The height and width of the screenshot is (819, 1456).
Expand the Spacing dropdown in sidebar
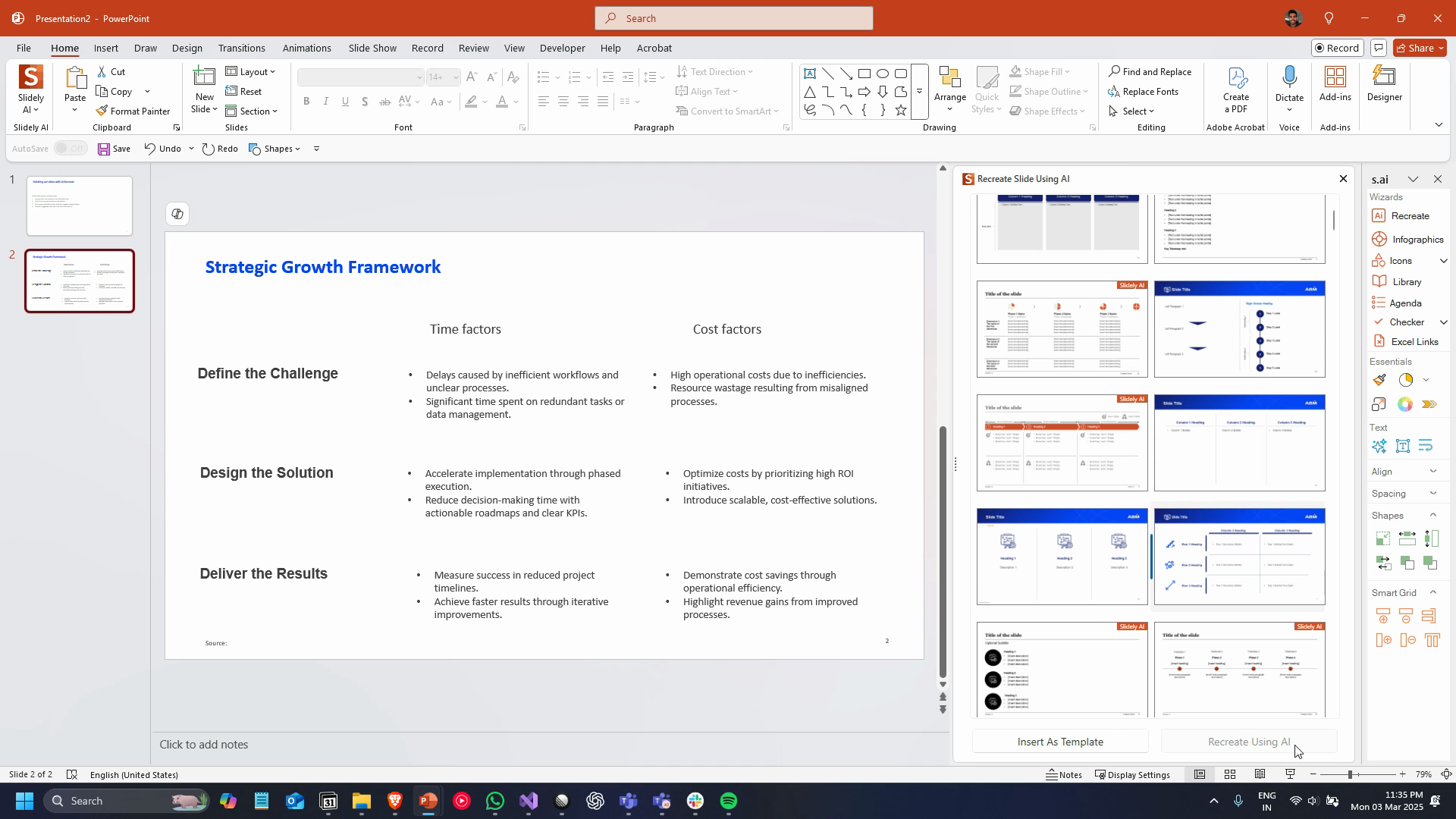pos(1432,494)
